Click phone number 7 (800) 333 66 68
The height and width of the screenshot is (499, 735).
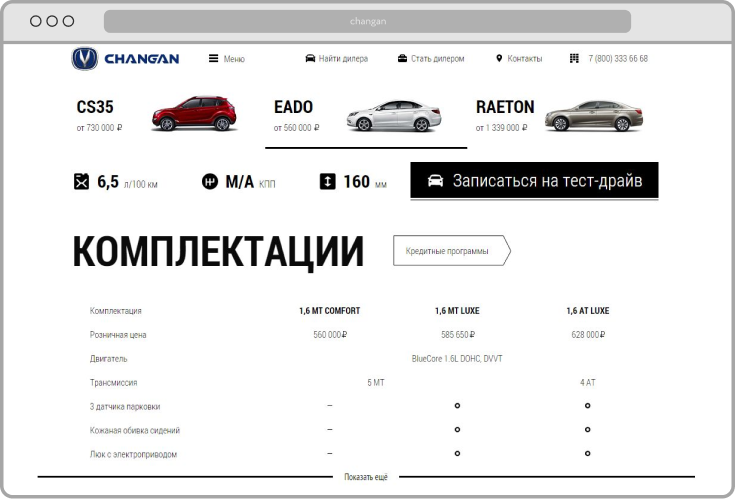tap(618, 59)
